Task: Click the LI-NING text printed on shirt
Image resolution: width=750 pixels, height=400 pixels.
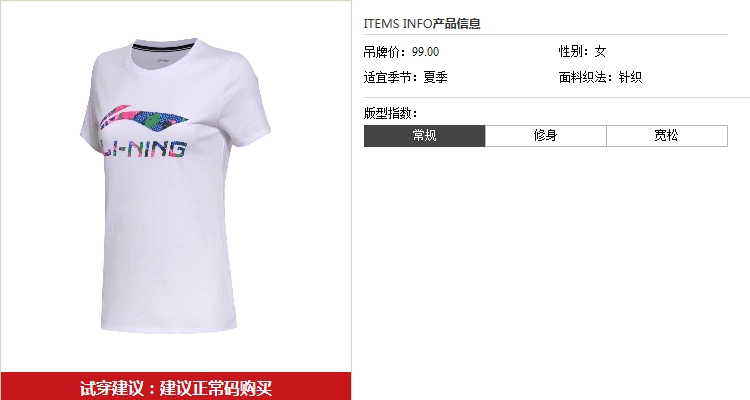Action: point(143,149)
